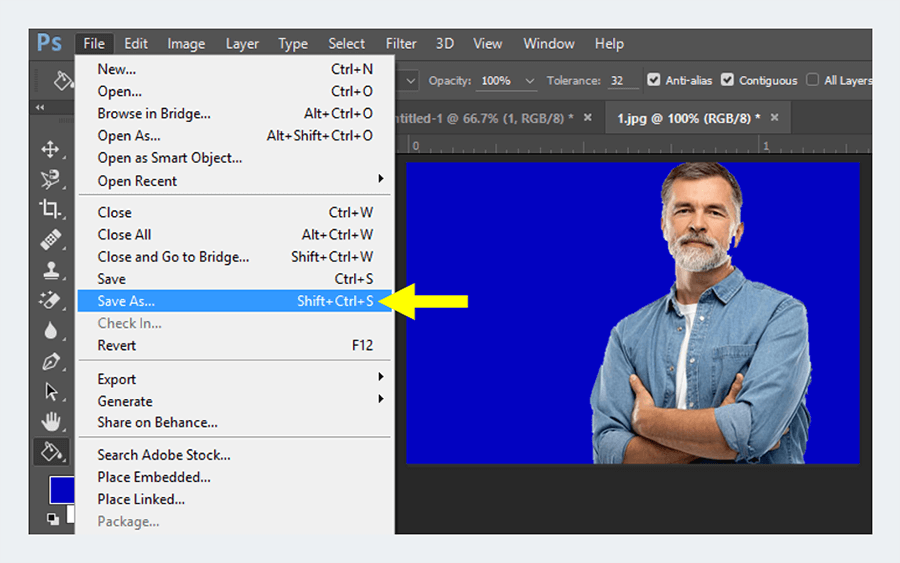
Task: Select the Crop tool
Action: [x=51, y=209]
